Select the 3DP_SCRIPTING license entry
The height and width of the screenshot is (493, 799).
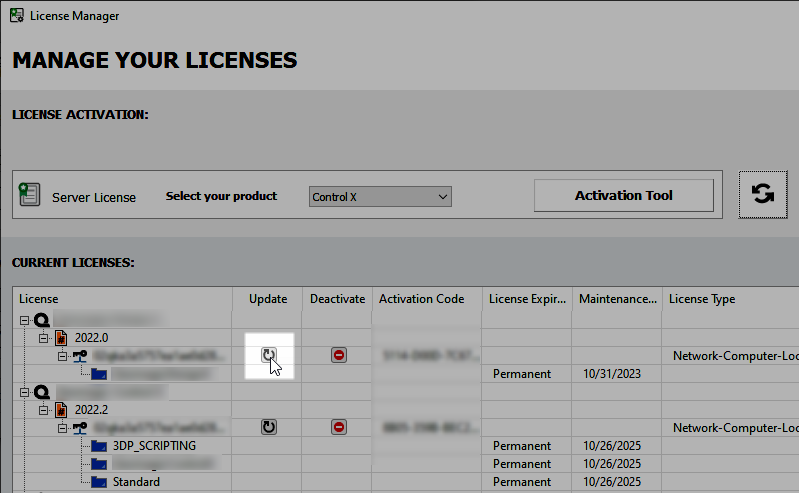click(154, 446)
